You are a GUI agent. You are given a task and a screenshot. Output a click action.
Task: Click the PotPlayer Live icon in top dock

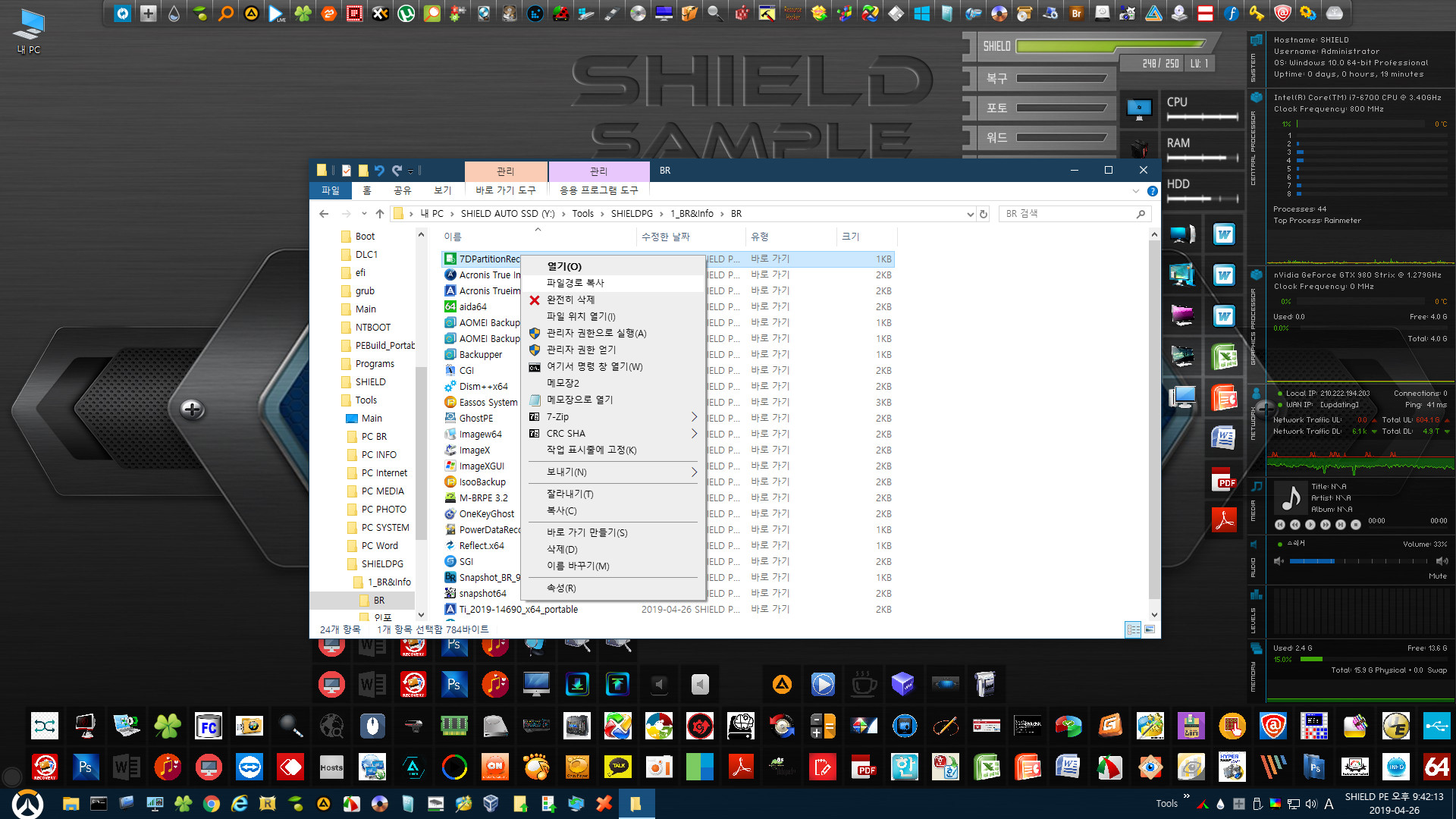click(x=277, y=13)
